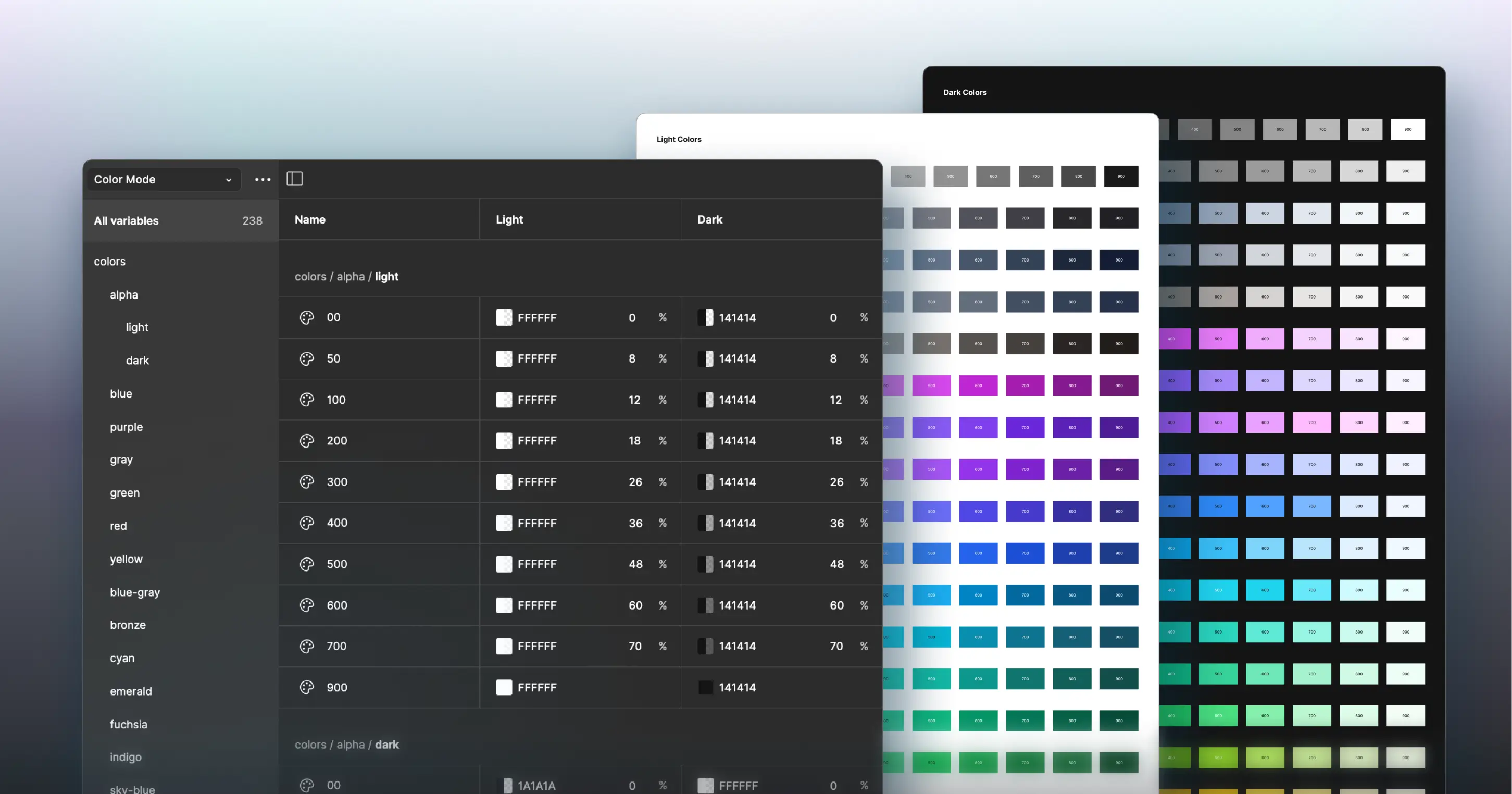Edit Light hex FFFFFF for variable 200
This screenshot has height=794, width=1512.
537,440
